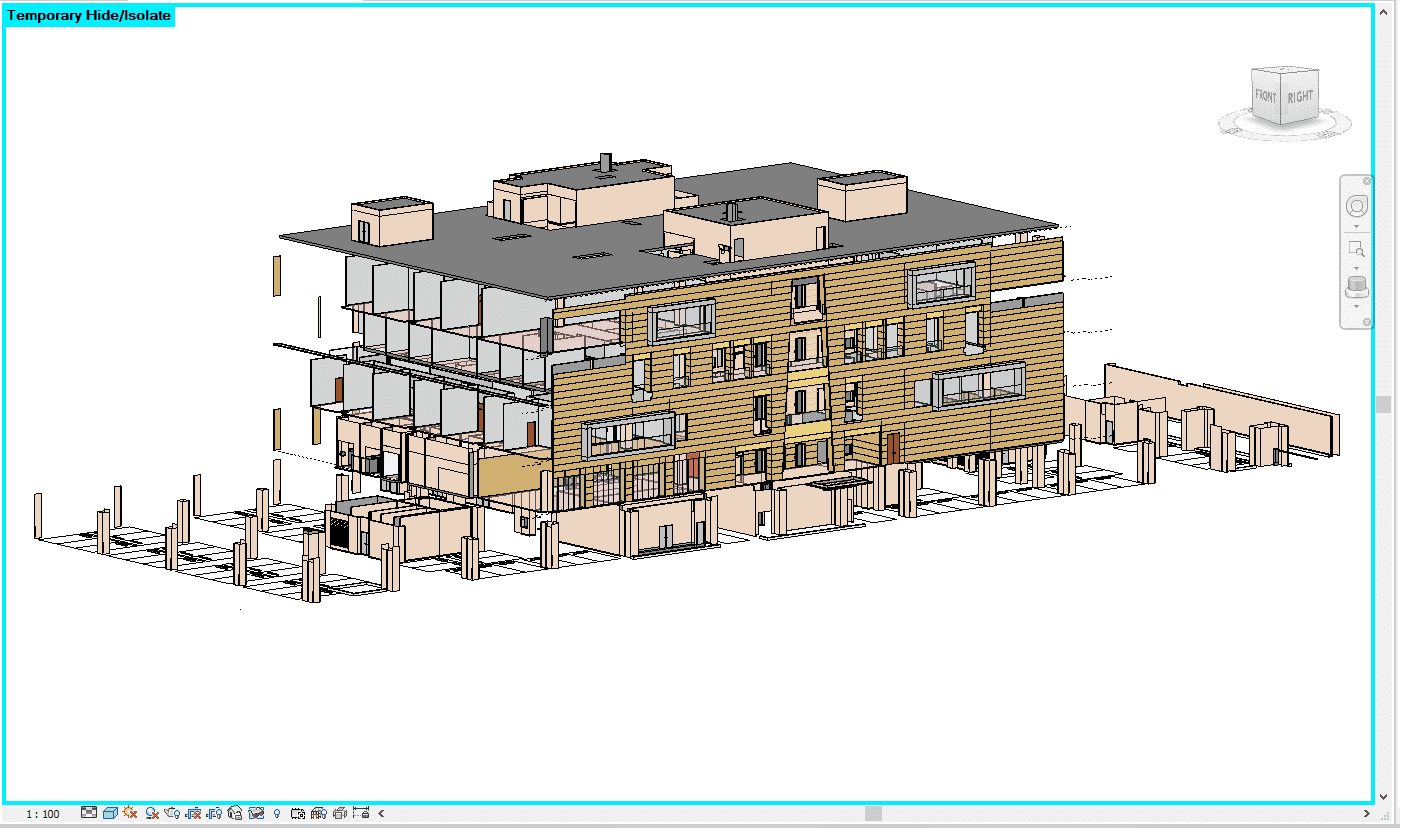Open the Detail Level options icon

(x=89, y=813)
